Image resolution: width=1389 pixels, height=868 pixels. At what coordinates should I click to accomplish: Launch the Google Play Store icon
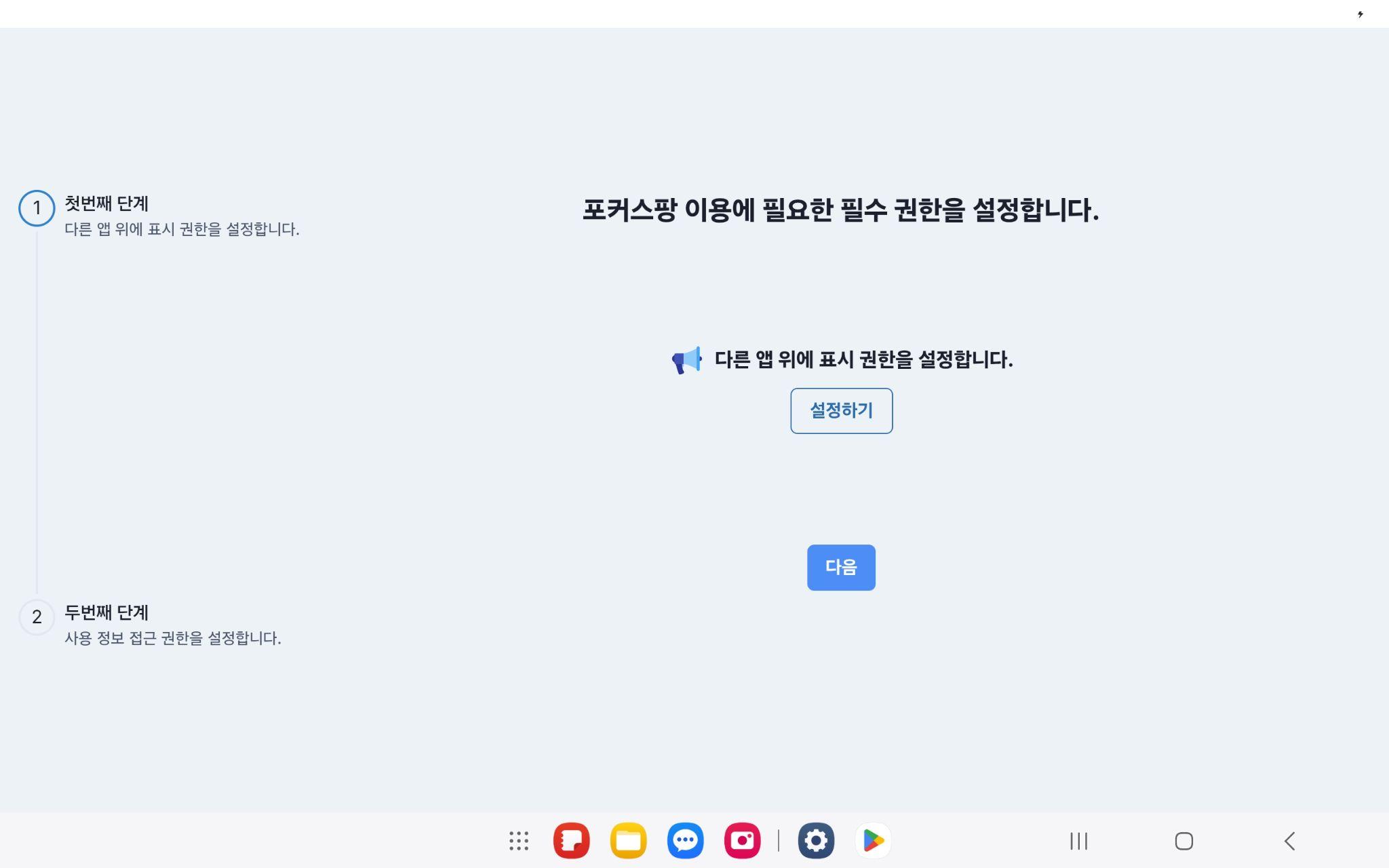873,841
